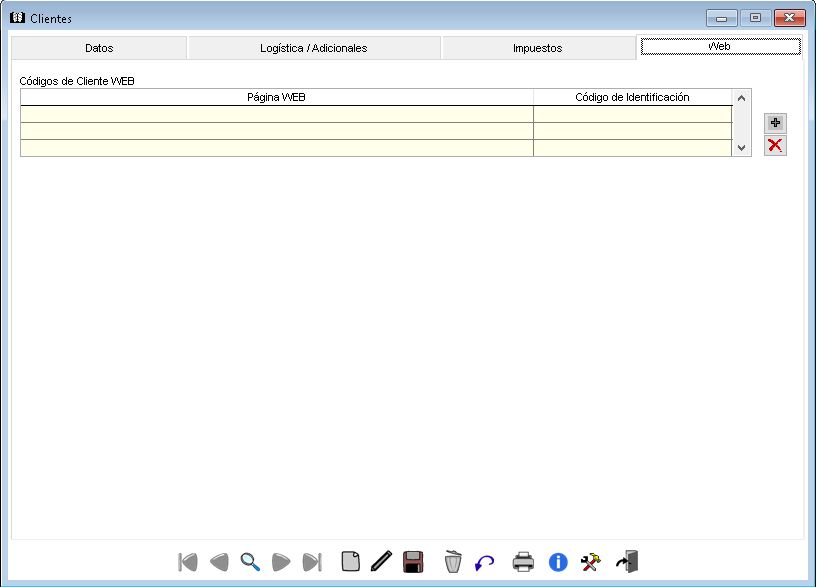Select the Impuestos tab
Image resolution: width=817 pixels, height=587 pixels.
point(537,48)
